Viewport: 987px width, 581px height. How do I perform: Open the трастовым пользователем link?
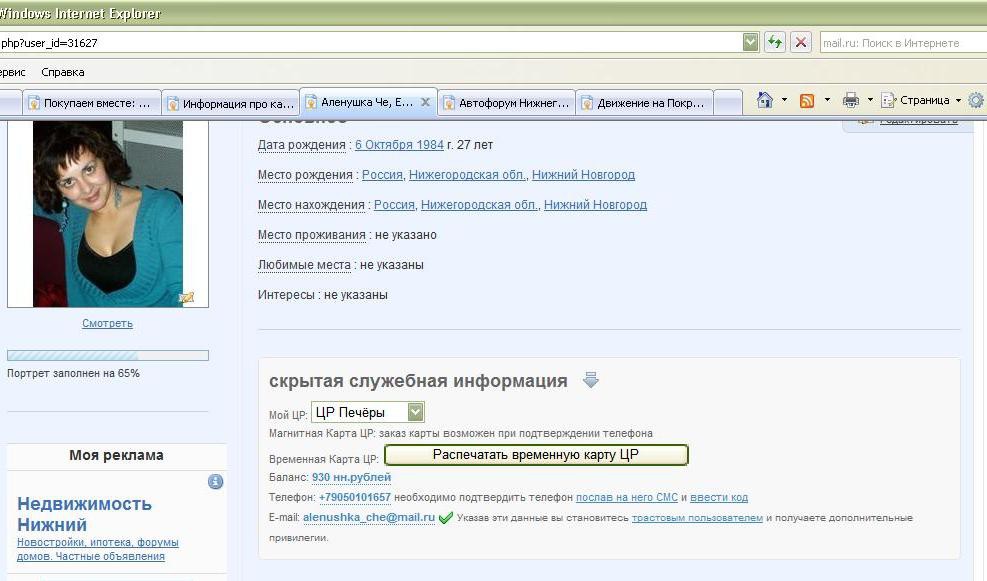point(697,518)
